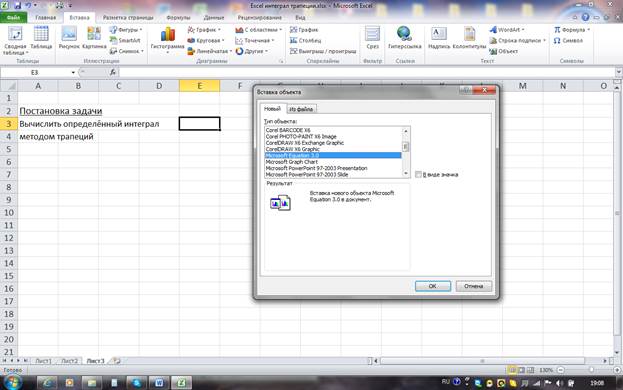Enable the 'В виде значка' checkbox
The height and width of the screenshot is (390, 623).
point(418,174)
